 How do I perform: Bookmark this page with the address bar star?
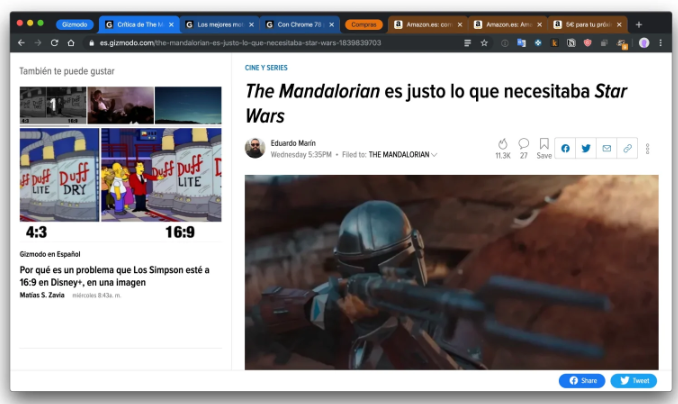[484, 43]
